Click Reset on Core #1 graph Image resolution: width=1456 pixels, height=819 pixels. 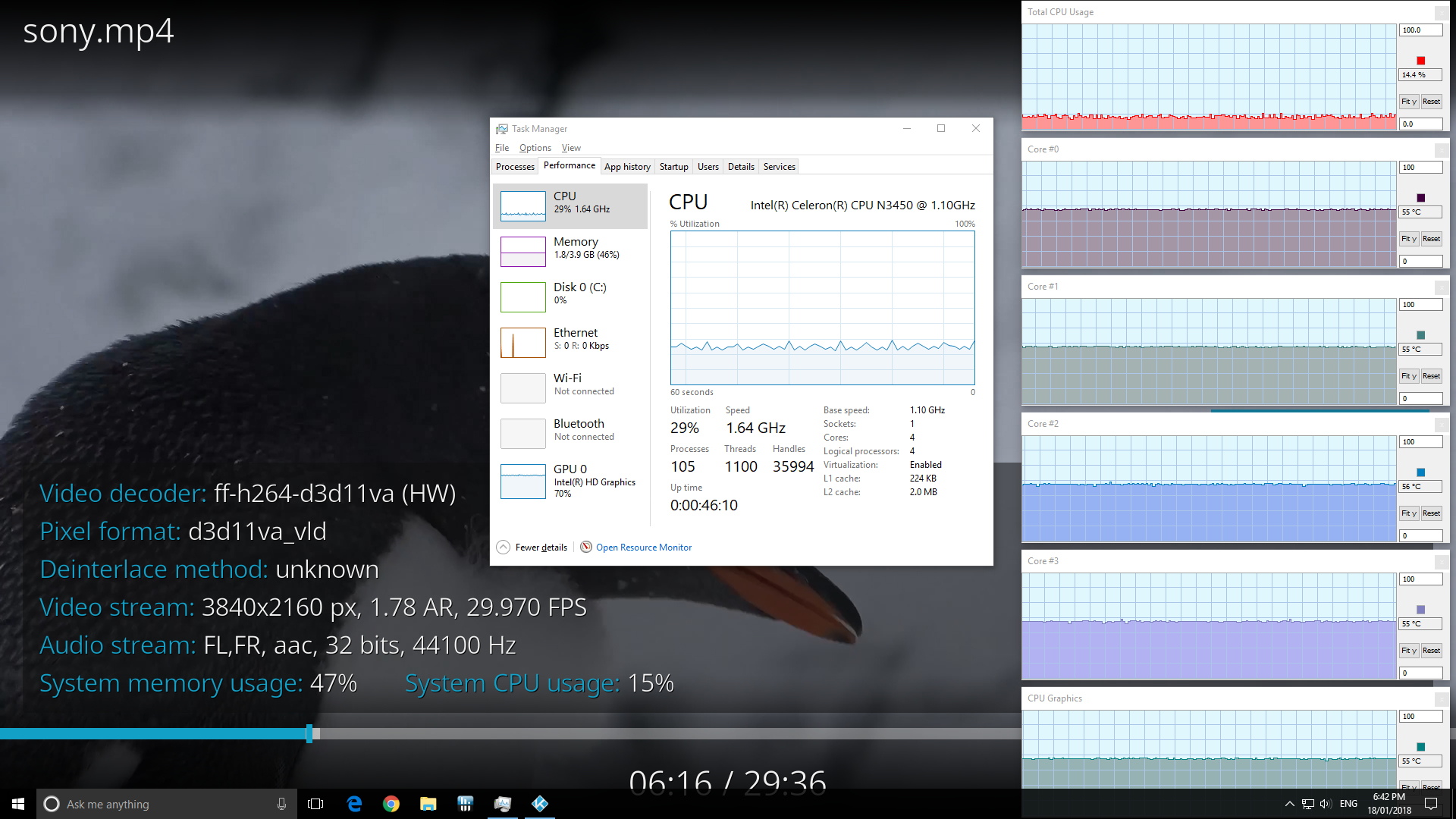(x=1431, y=376)
